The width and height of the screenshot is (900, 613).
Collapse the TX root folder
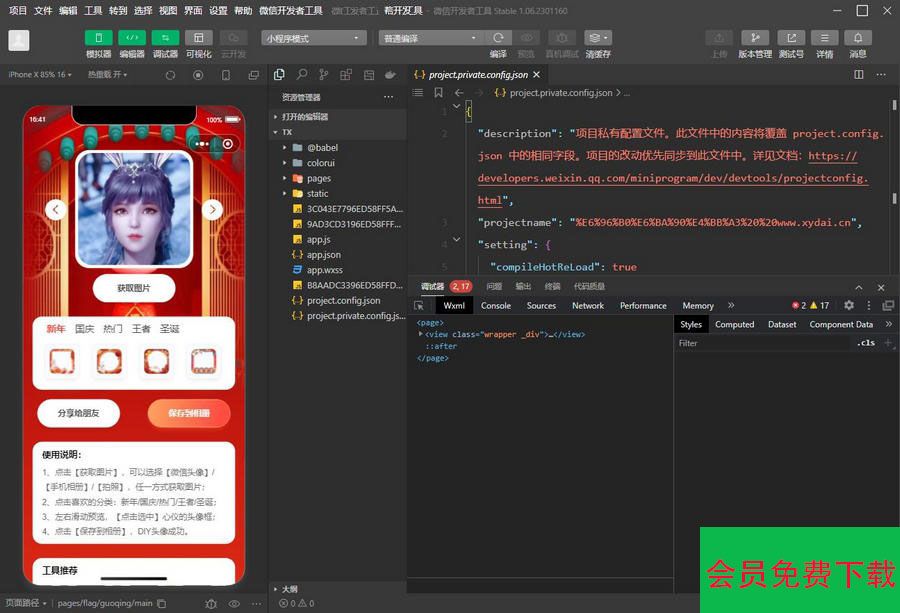point(339,132)
